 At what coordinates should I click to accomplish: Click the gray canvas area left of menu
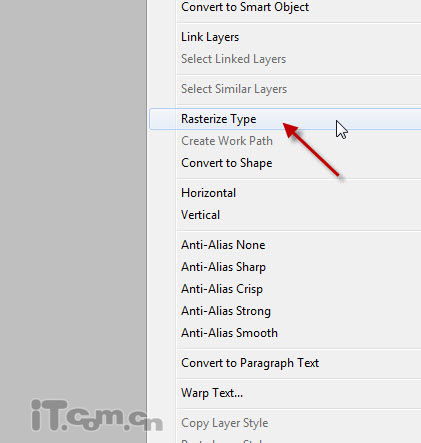(73, 200)
